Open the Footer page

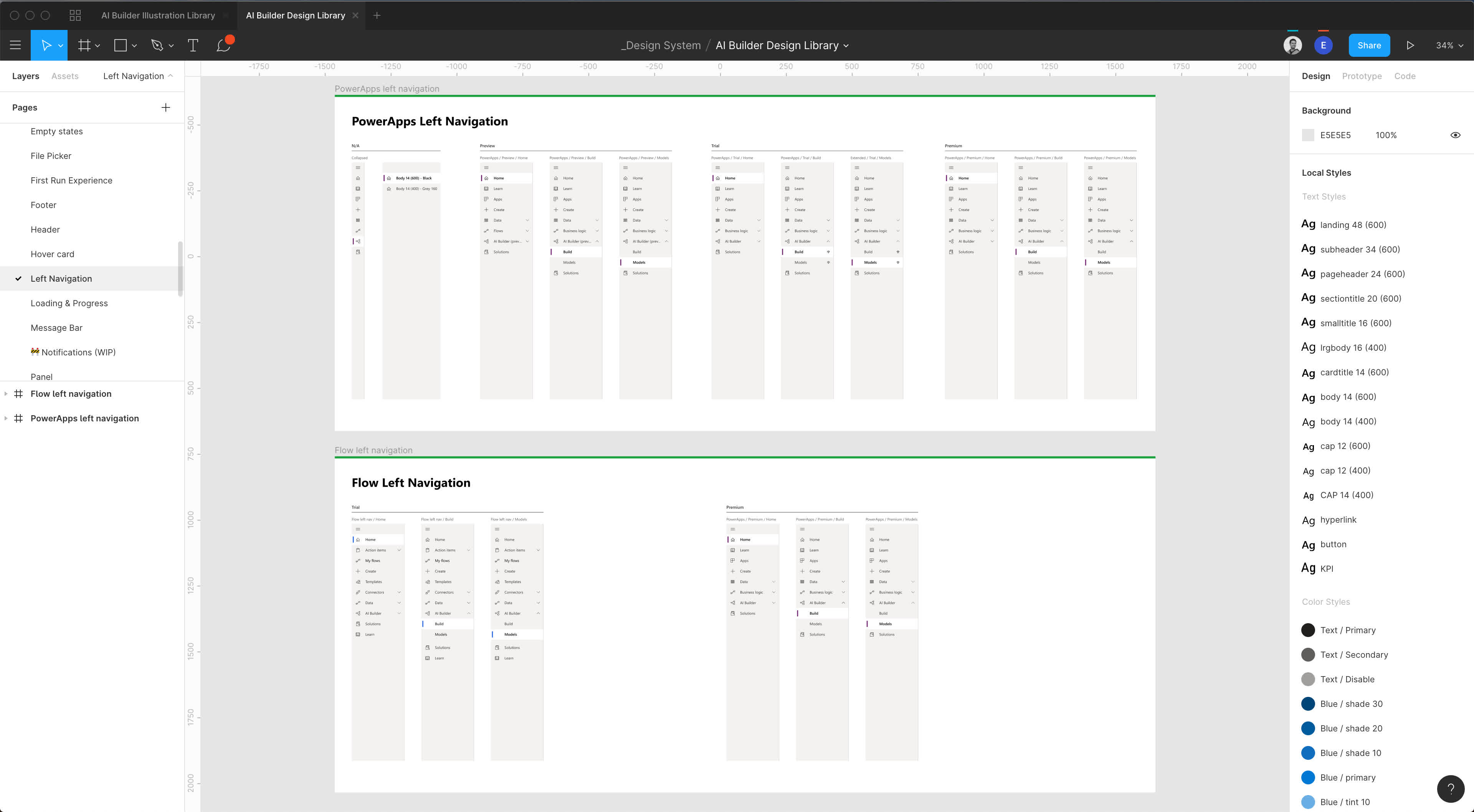(43, 205)
